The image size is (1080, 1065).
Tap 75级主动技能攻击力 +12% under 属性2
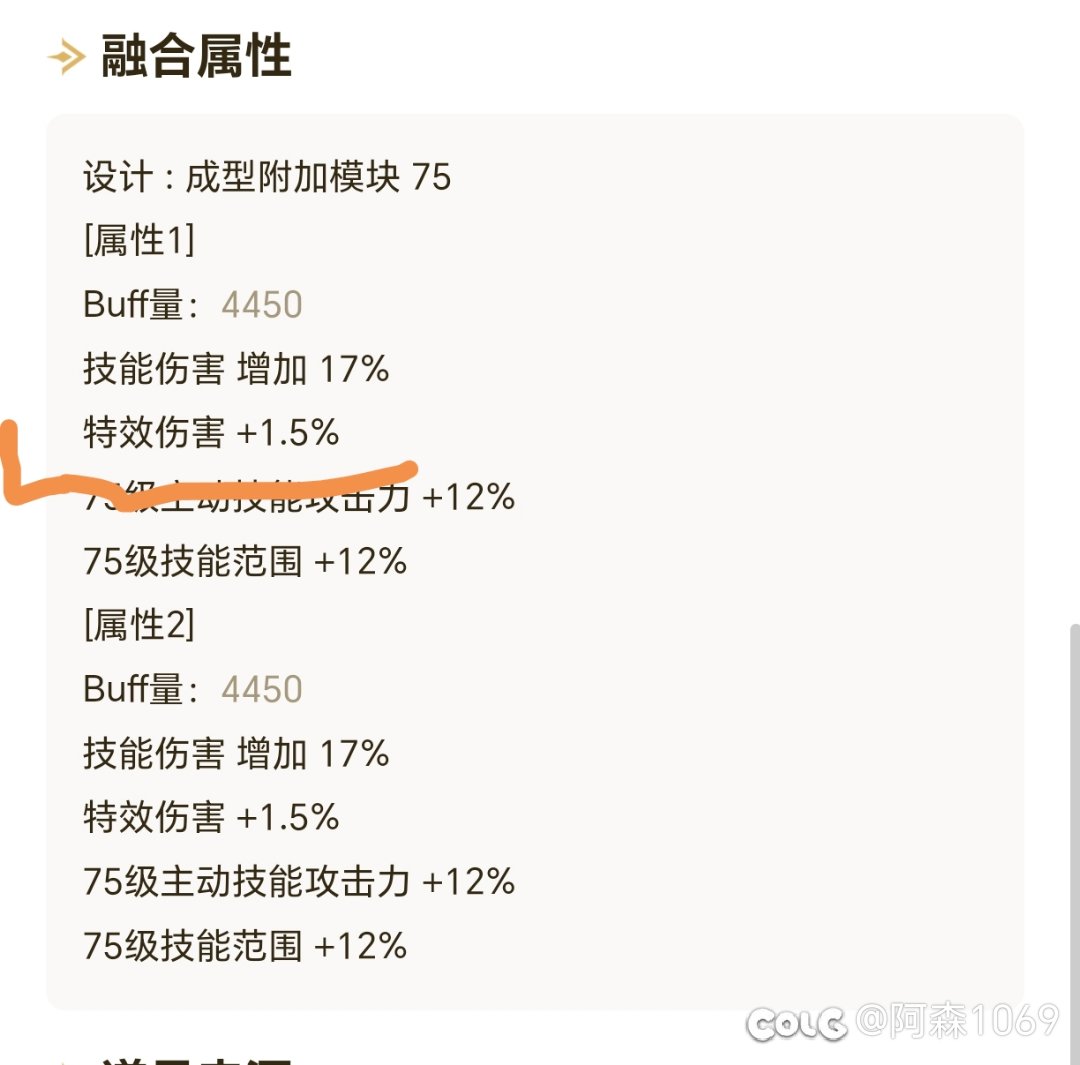299,881
